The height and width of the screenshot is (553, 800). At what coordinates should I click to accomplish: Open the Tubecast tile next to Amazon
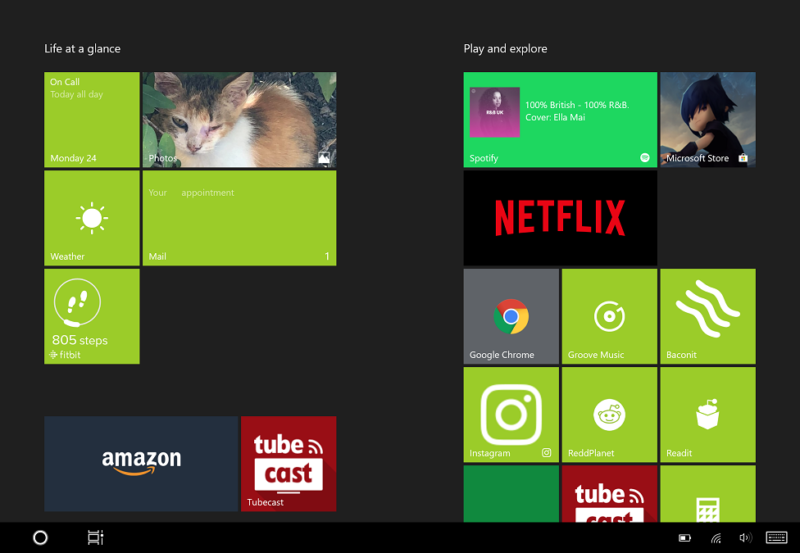click(x=288, y=463)
